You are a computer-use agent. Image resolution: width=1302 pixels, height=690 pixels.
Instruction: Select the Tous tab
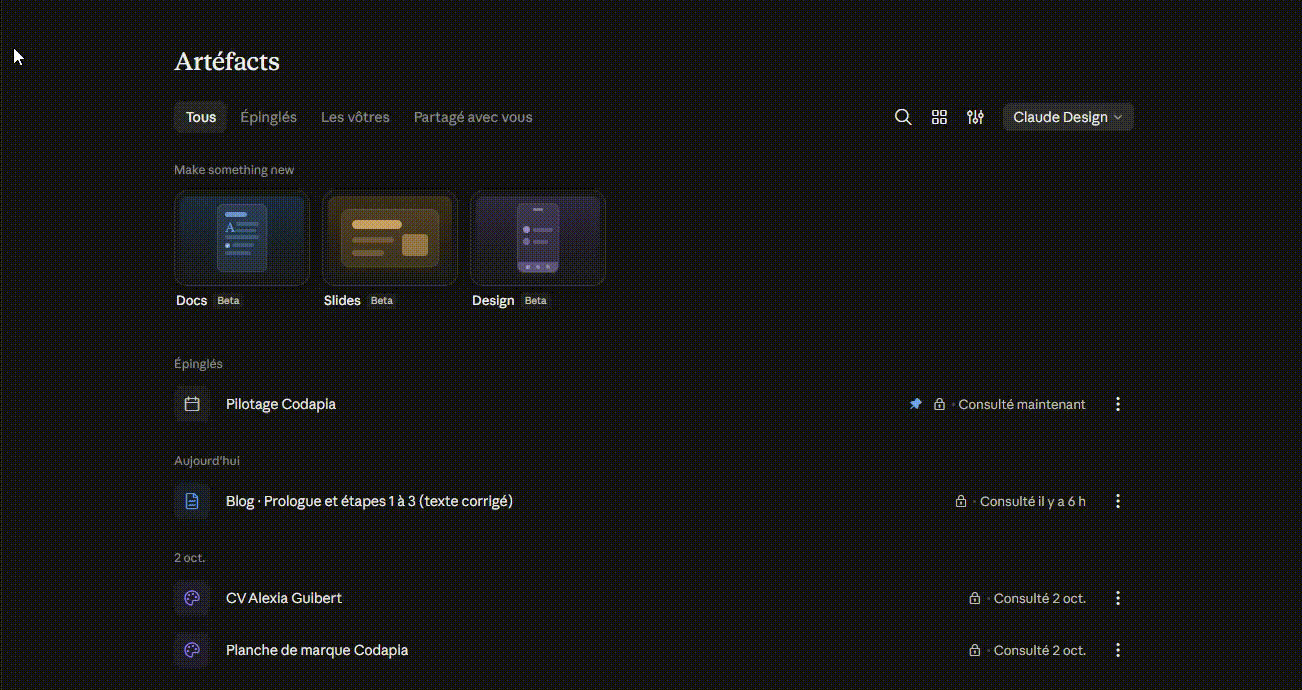[x=201, y=117]
